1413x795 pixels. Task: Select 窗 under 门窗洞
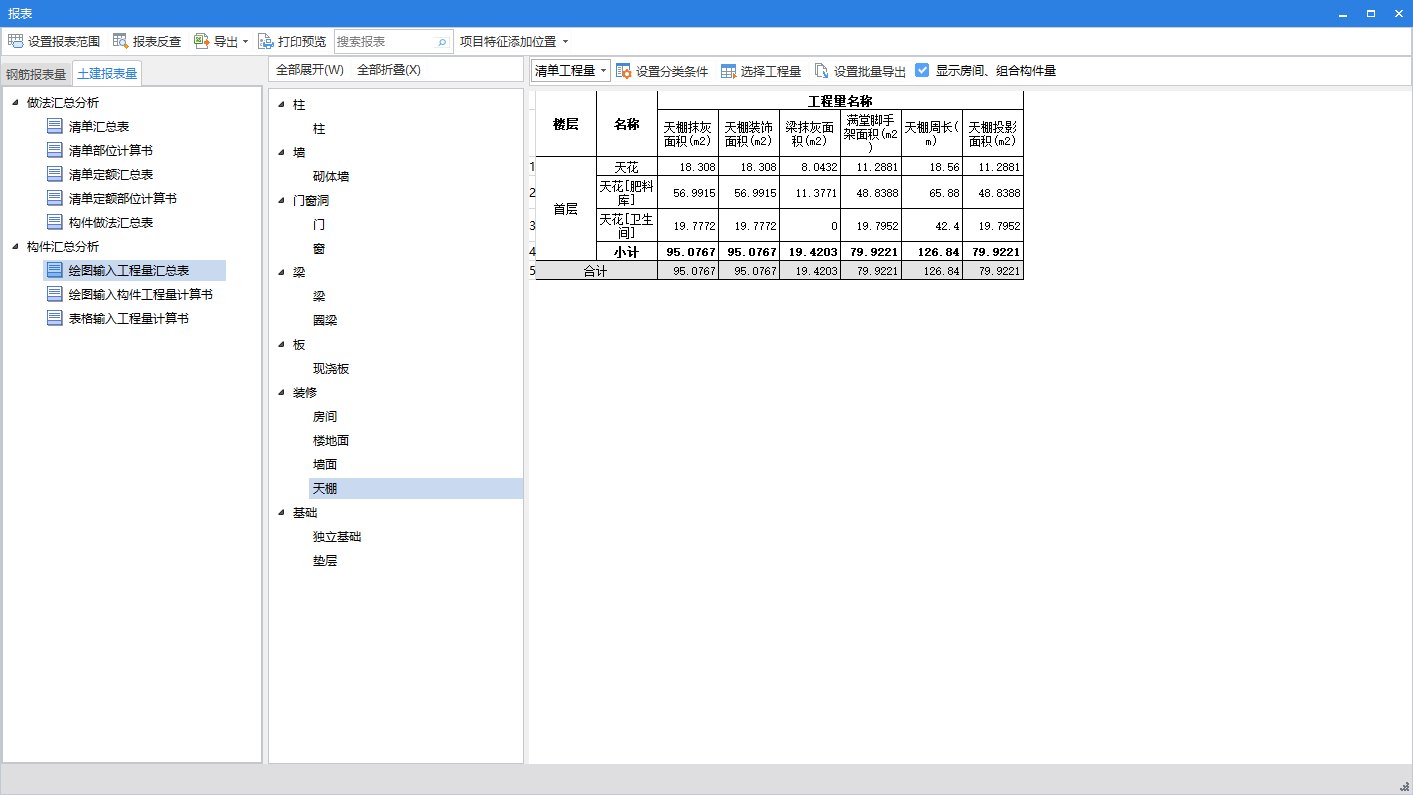coord(319,248)
